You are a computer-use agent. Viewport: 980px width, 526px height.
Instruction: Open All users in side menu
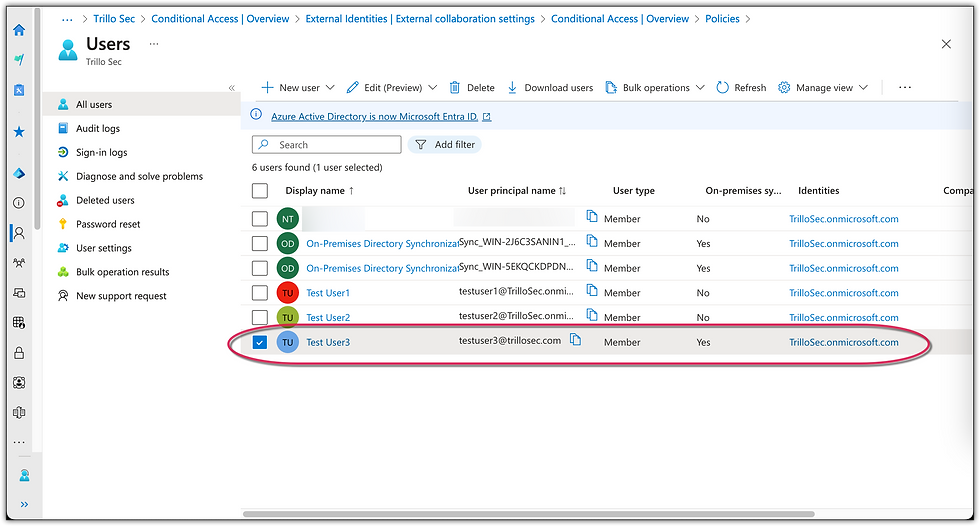pos(141,104)
